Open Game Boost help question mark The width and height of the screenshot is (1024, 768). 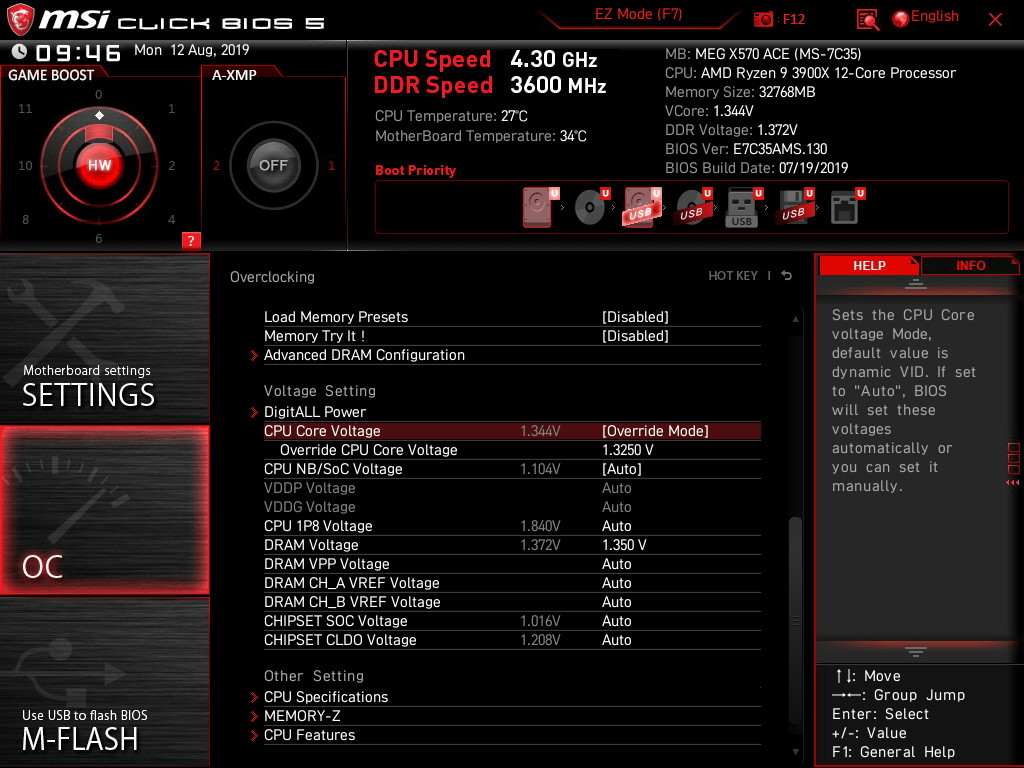pos(191,240)
